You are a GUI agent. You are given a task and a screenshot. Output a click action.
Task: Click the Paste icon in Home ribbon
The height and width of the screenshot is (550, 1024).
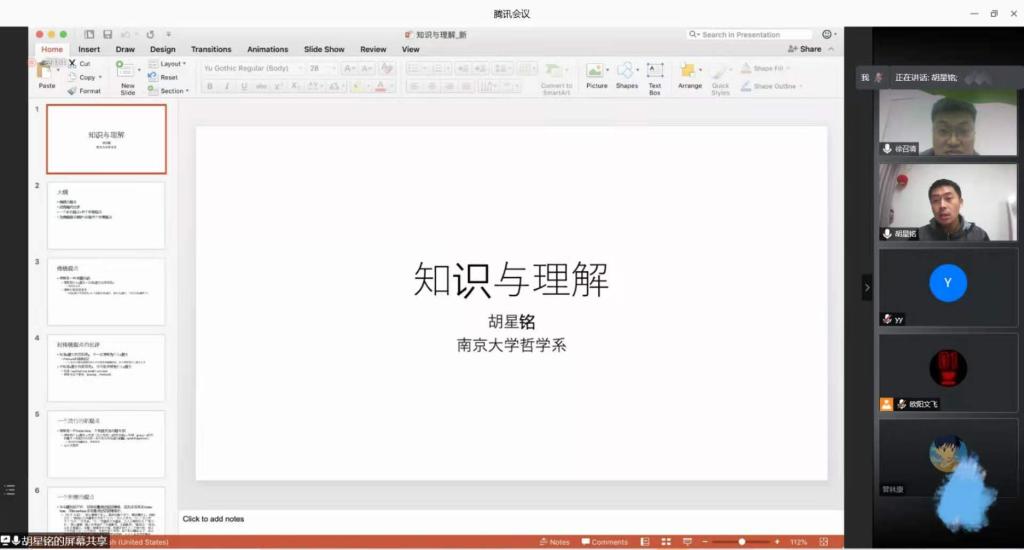click(46, 70)
